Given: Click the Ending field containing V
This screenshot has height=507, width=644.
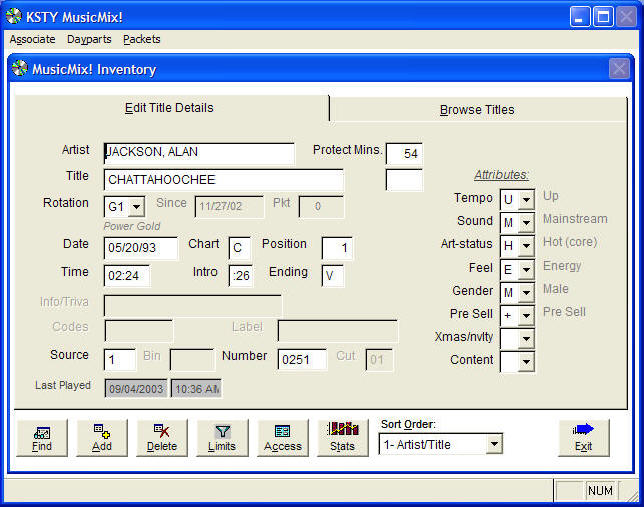Looking at the screenshot, I should coord(333,276).
